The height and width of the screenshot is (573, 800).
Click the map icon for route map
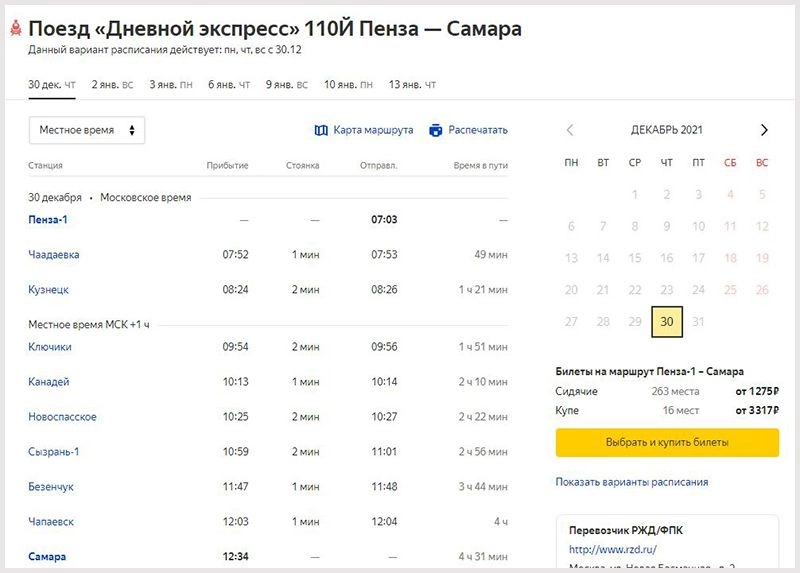click(321, 130)
